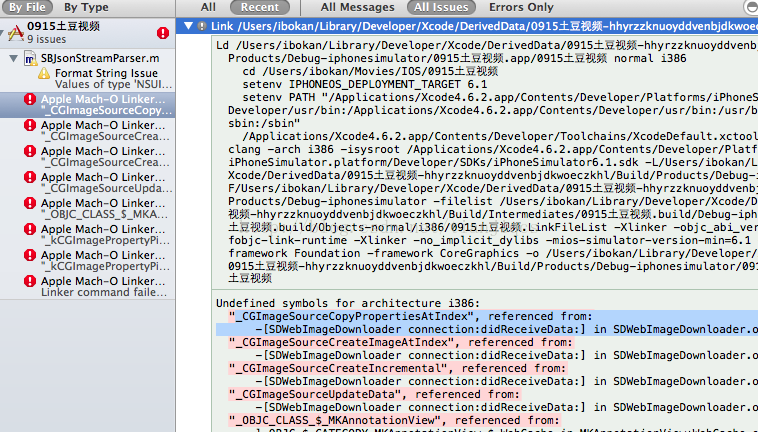Switch to By Type grouping
This screenshot has width=758, height=432.
point(86,7)
